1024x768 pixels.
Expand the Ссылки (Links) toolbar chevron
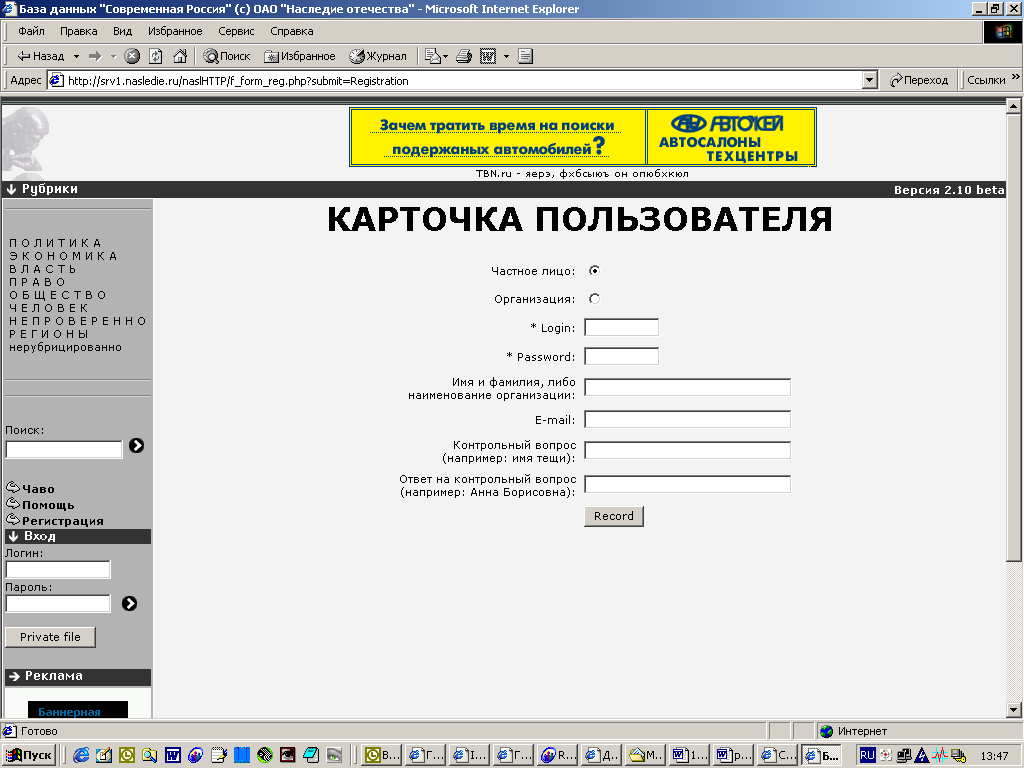pyautogui.click(x=1016, y=77)
